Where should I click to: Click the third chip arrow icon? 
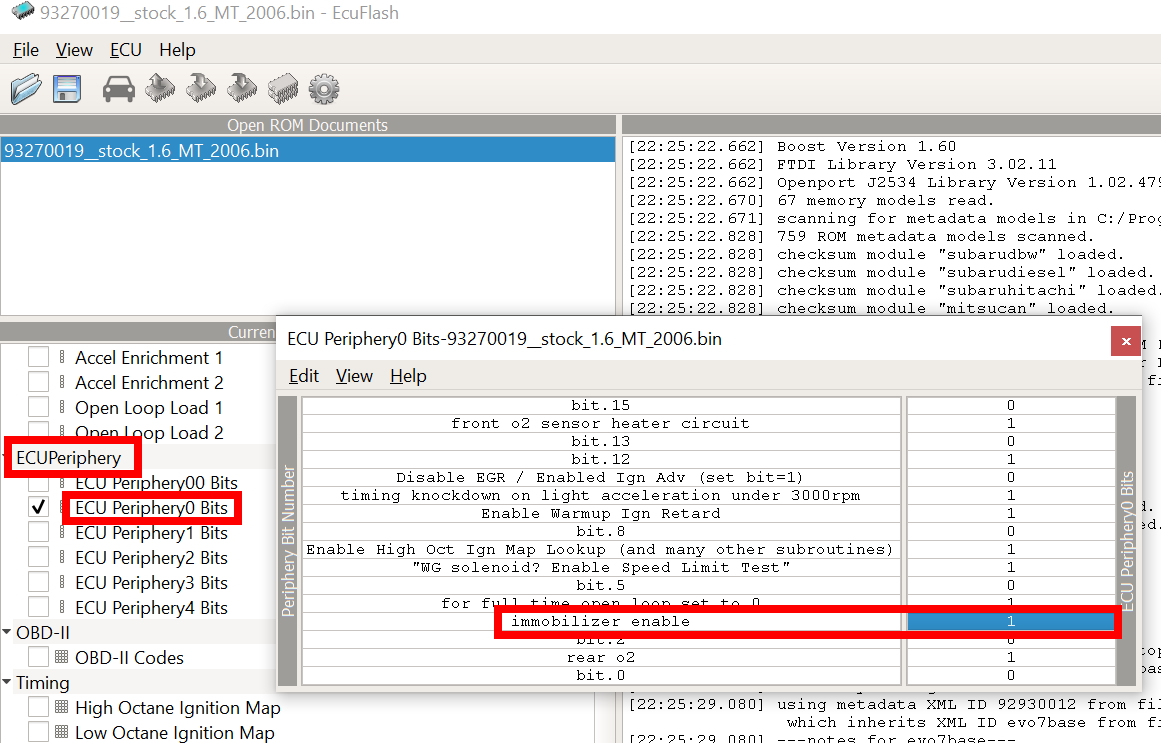[x=241, y=88]
